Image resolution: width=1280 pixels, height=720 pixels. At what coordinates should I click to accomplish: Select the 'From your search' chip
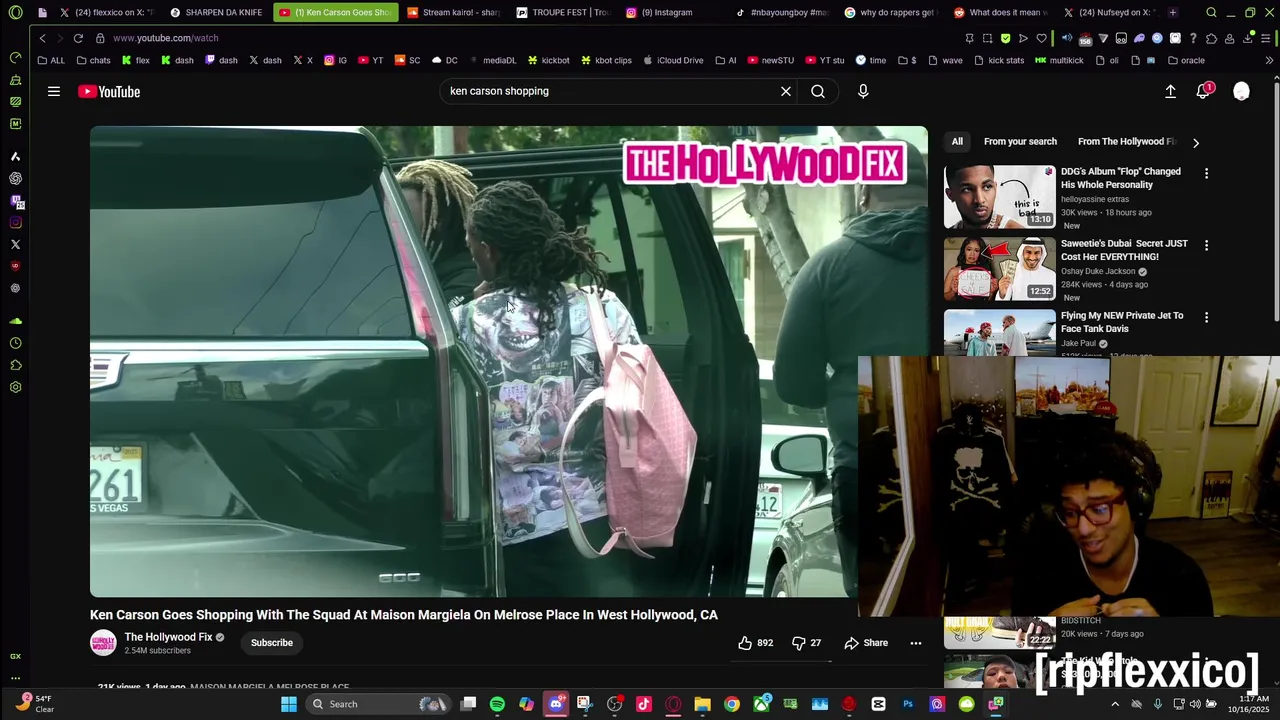point(1020,142)
